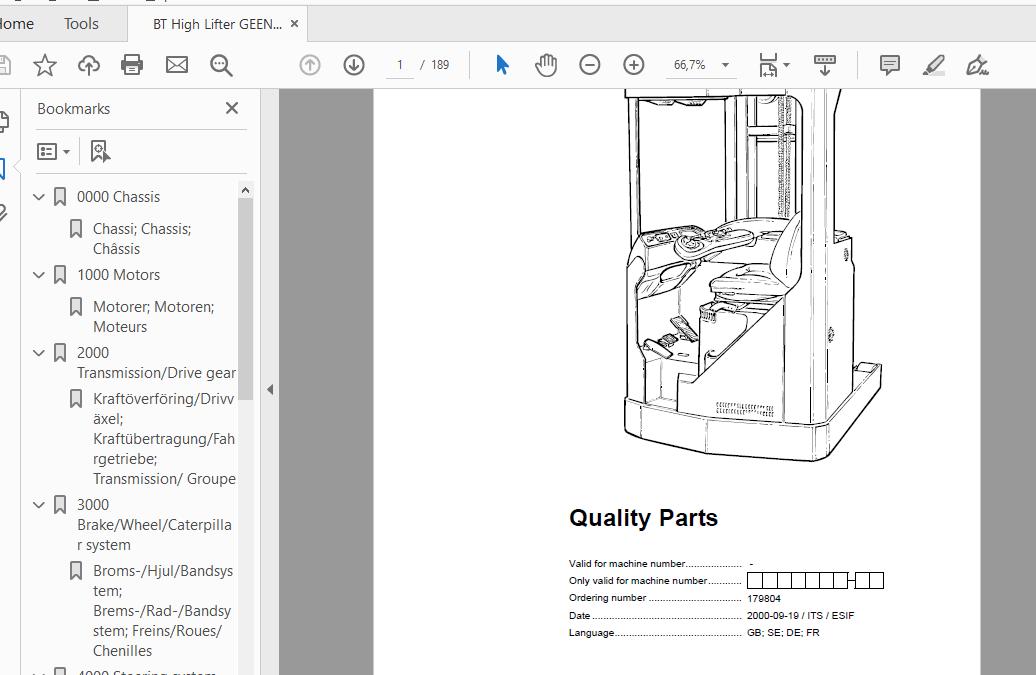Open the 1000 Motors bookmark
Viewport: 1036px width, 675px height.
(x=118, y=275)
